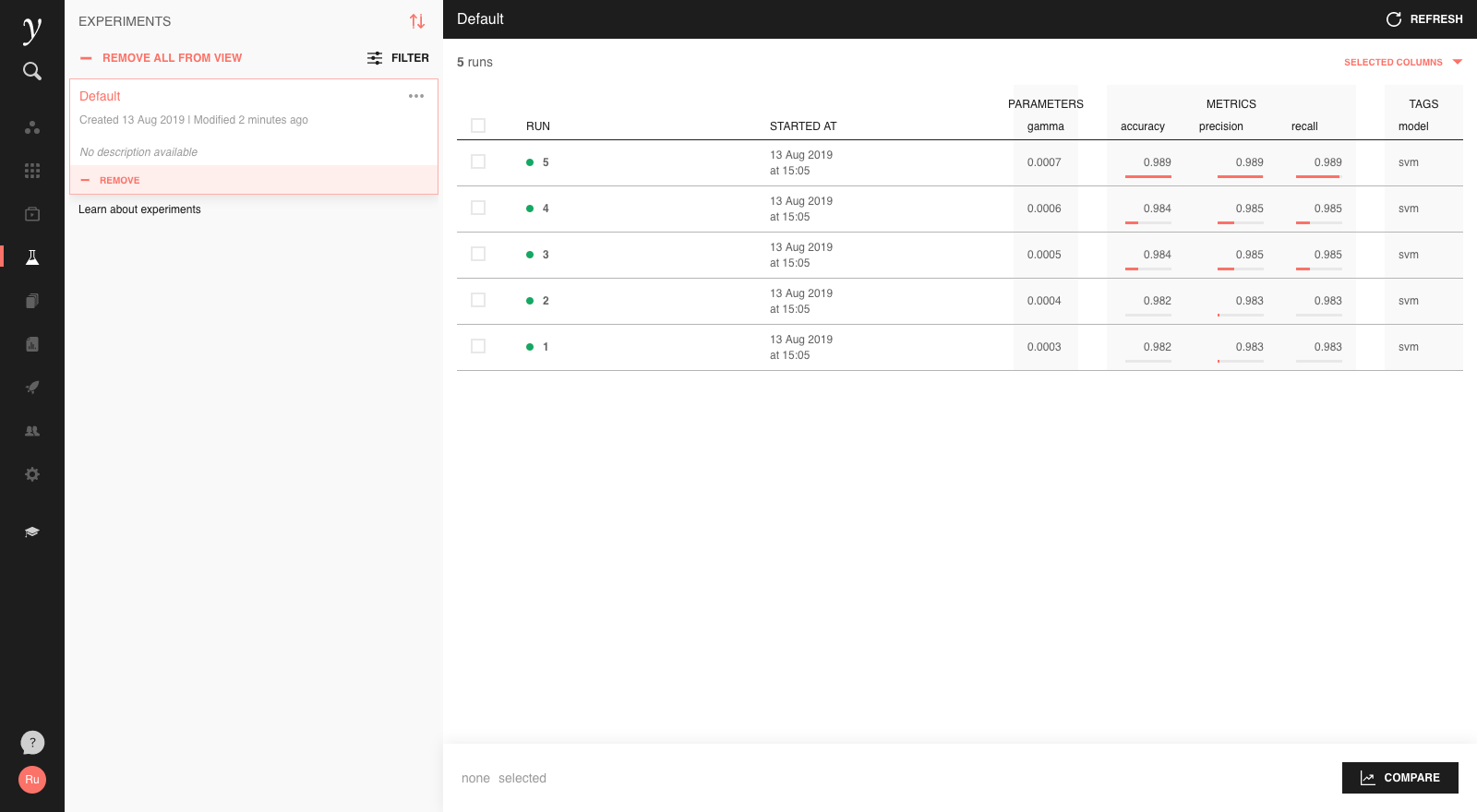The width and height of the screenshot is (1477, 812).
Task: Click the grid apps icon in sidebar
Action: point(32,171)
